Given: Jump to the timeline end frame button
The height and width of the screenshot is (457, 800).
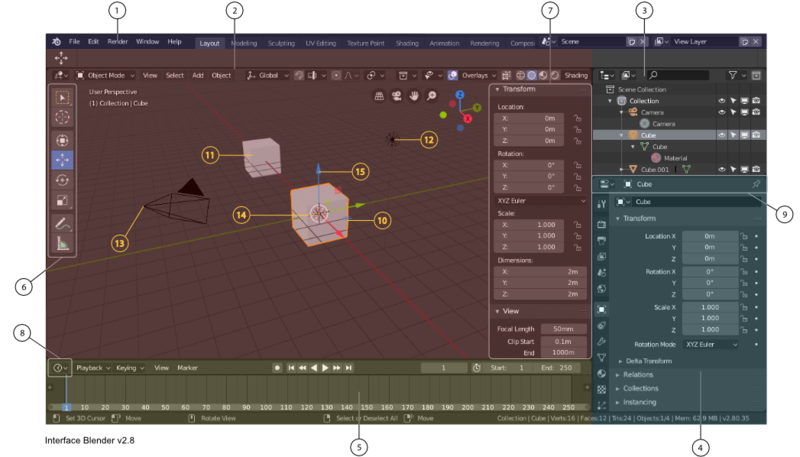Looking at the screenshot, I should [x=348, y=368].
